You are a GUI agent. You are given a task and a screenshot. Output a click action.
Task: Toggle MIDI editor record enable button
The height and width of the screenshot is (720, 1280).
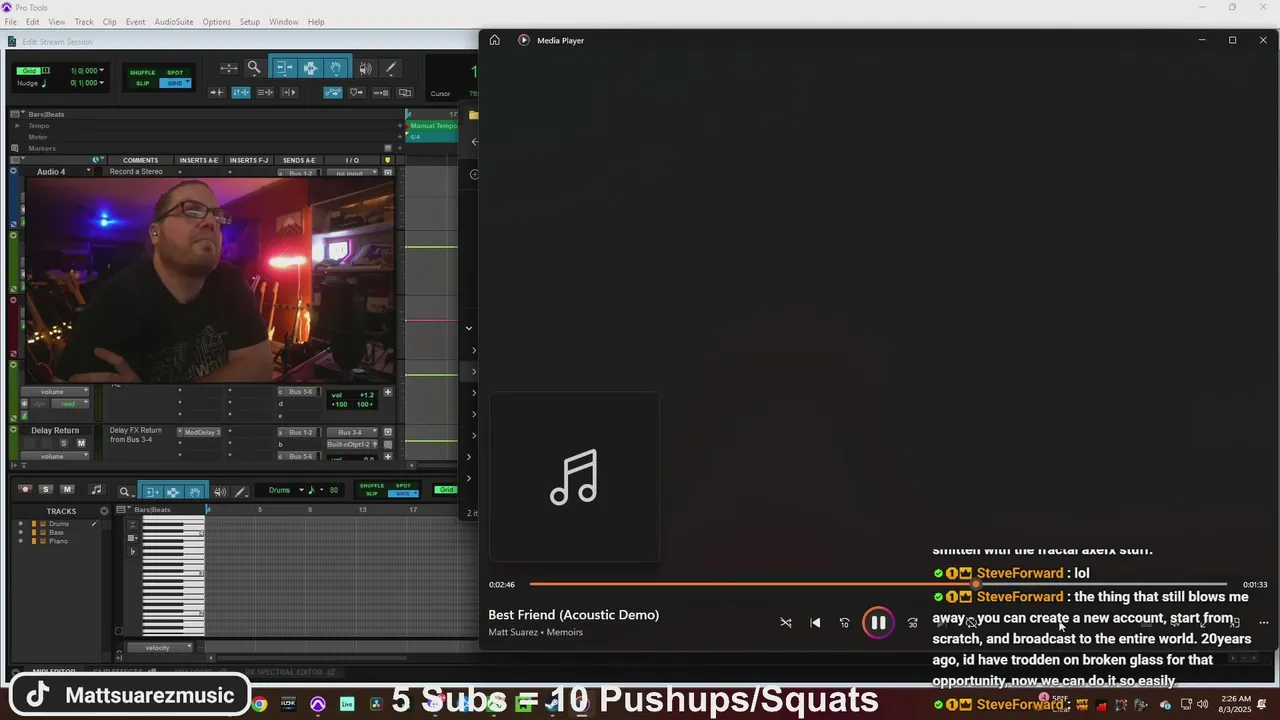(25, 489)
